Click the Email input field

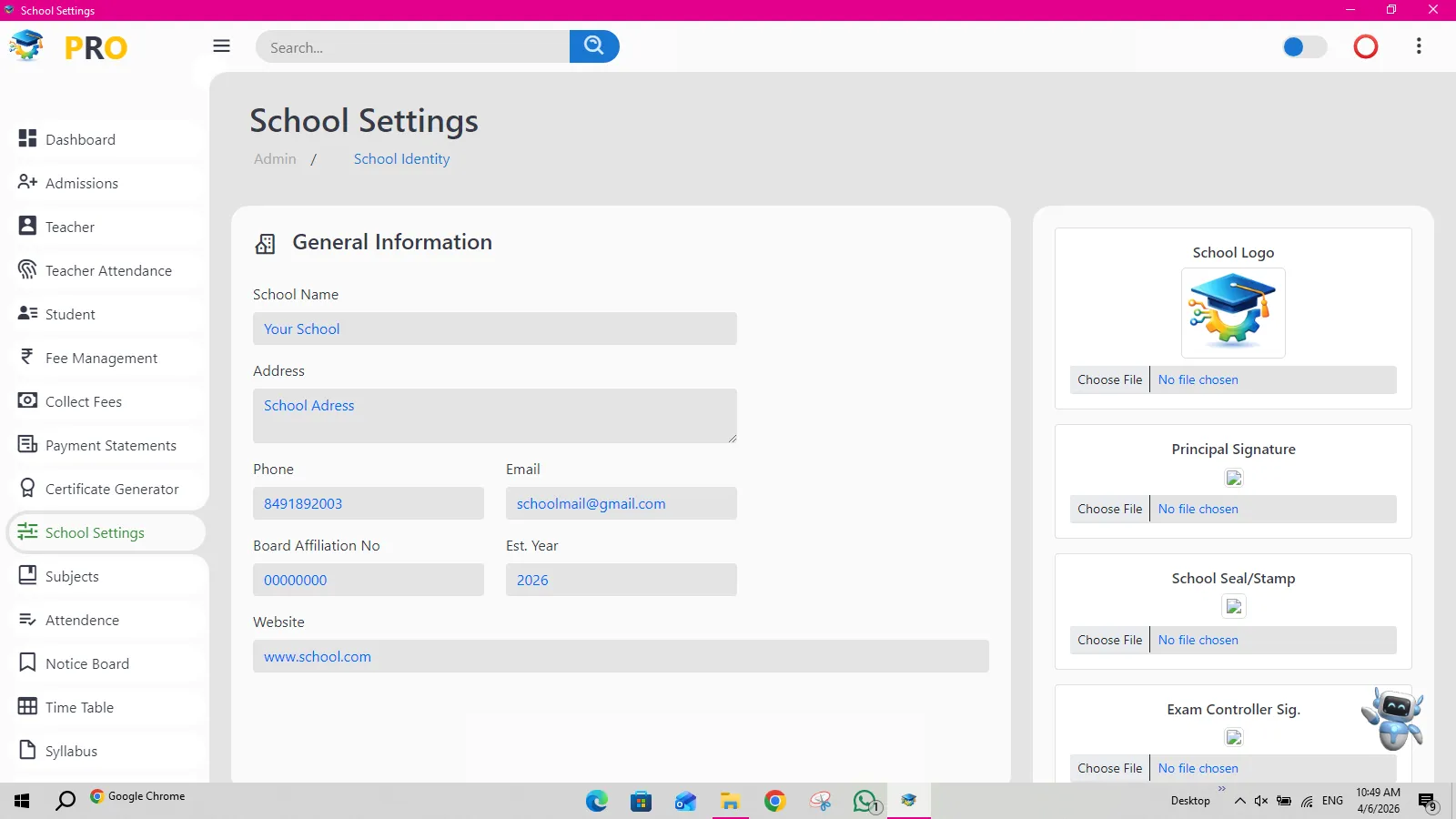[x=622, y=503]
